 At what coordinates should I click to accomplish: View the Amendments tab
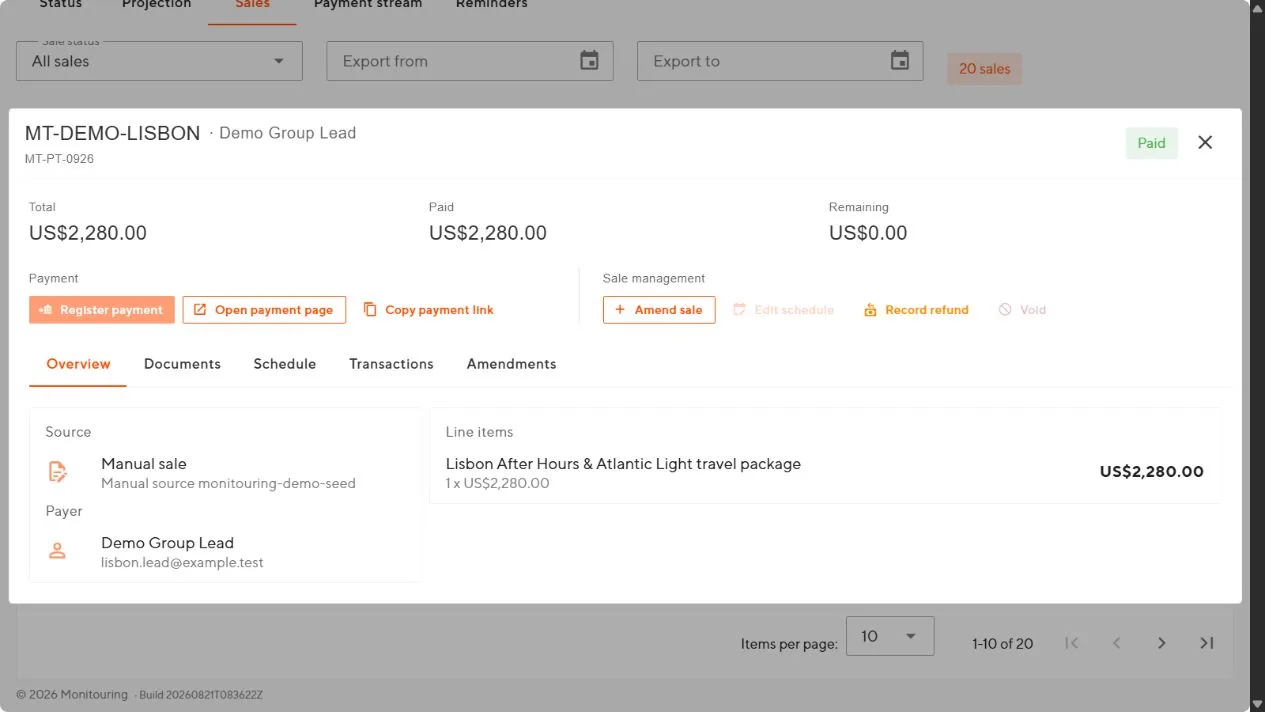point(511,364)
